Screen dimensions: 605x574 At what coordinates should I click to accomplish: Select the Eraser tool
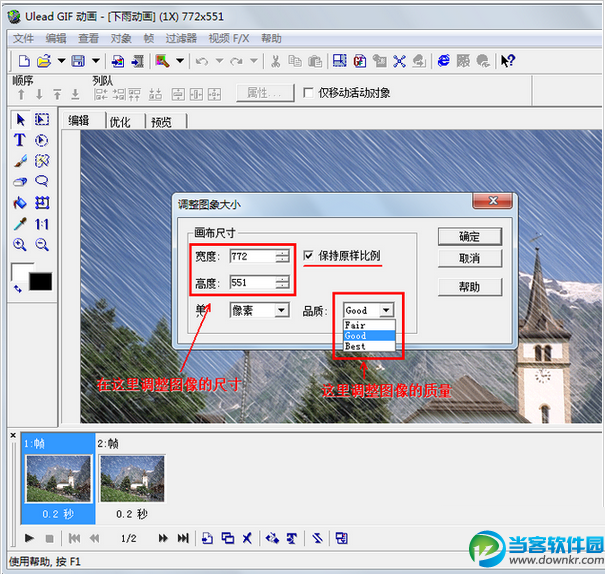20,182
